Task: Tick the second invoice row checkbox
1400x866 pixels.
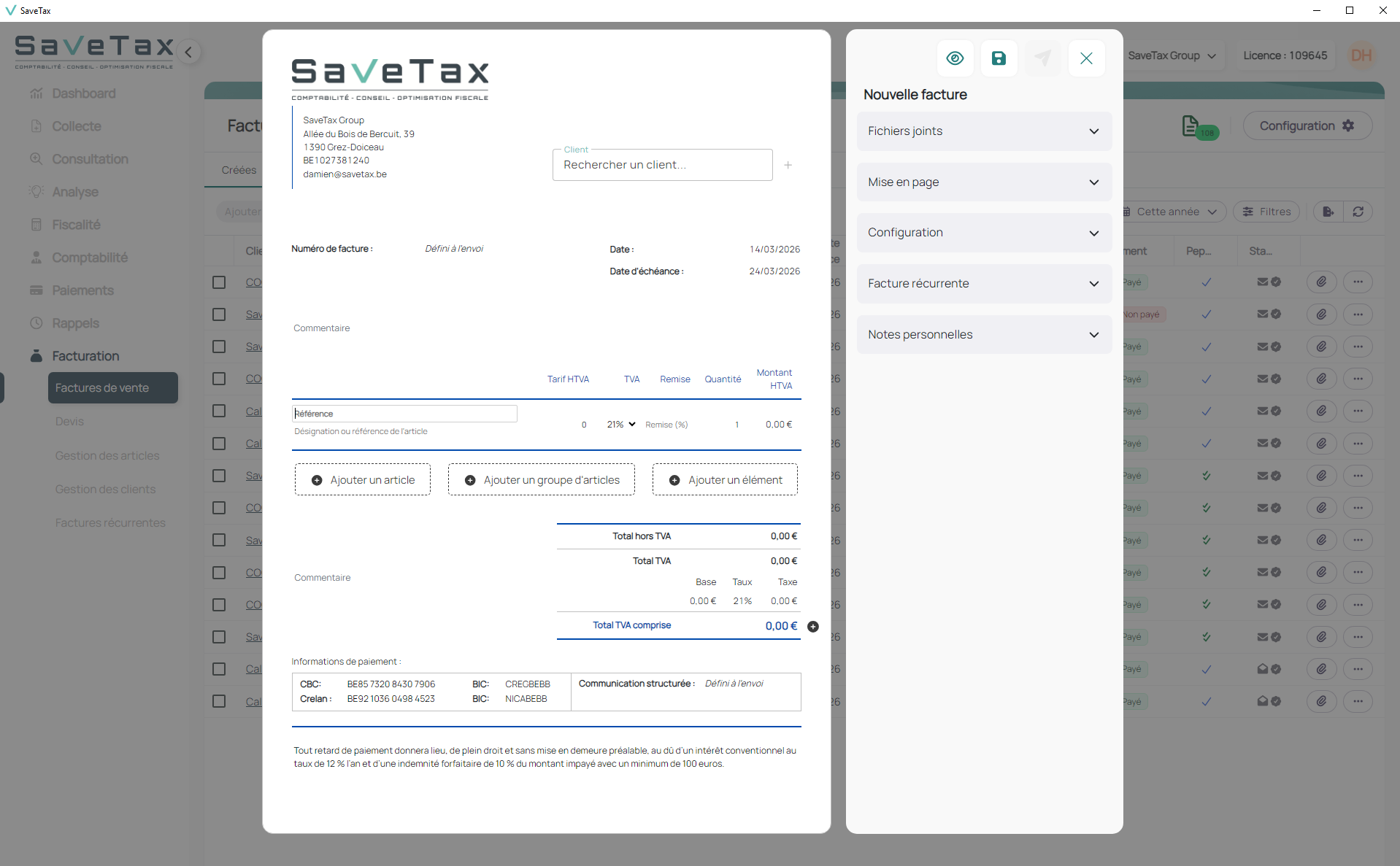Action: click(219, 314)
